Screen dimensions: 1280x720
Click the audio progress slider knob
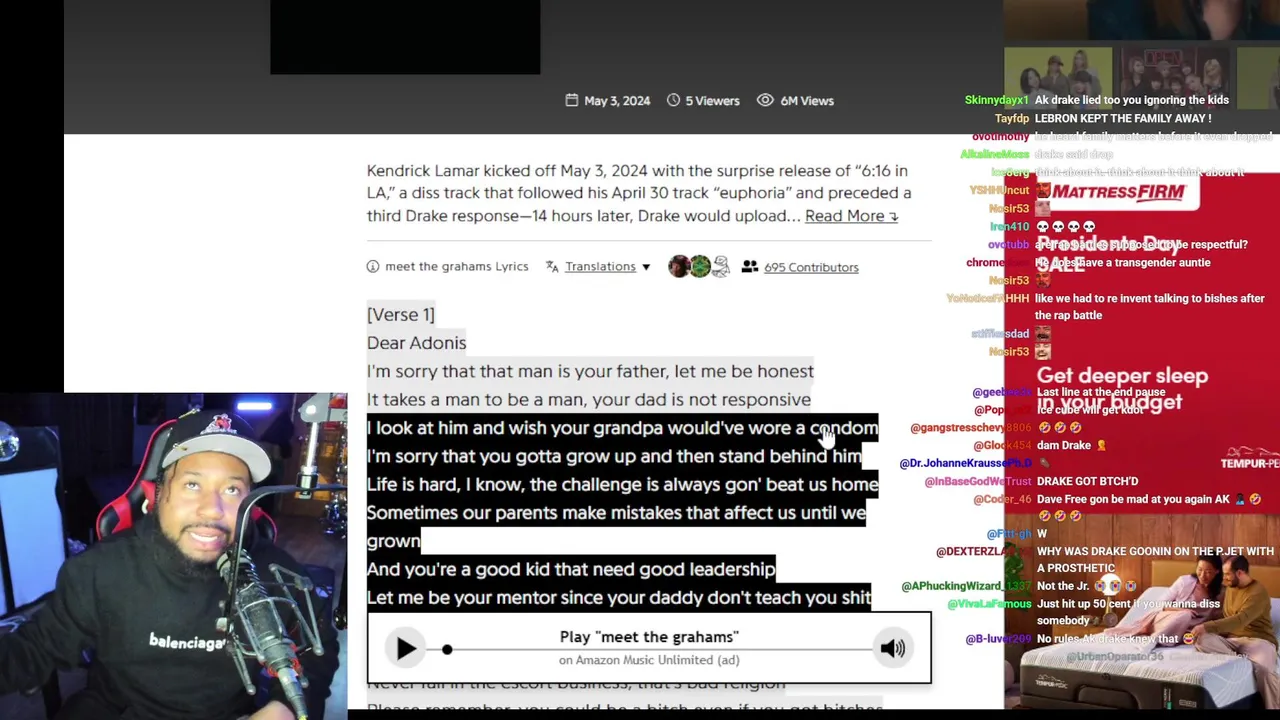[447, 649]
